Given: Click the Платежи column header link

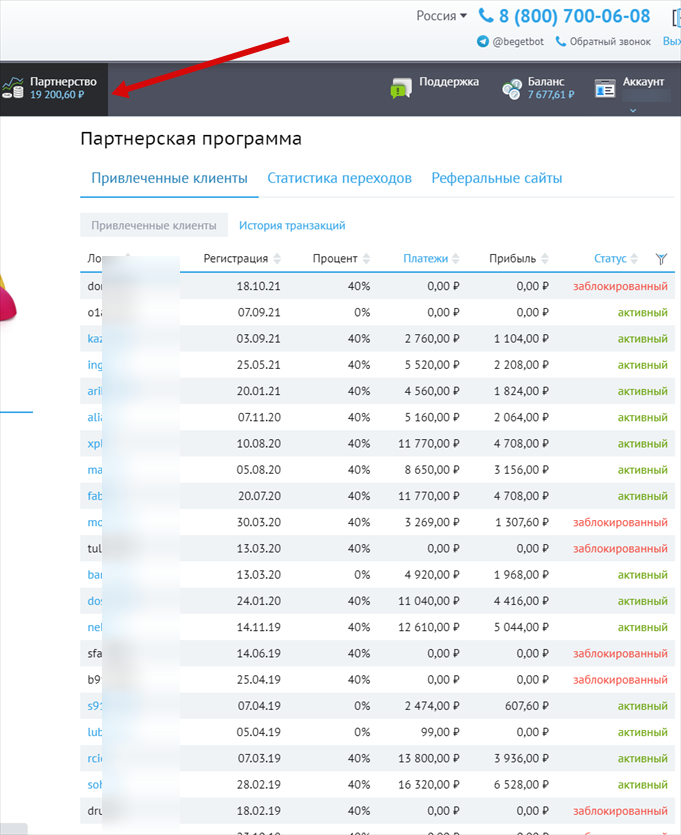Looking at the screenshot, I should coord(425,258).
